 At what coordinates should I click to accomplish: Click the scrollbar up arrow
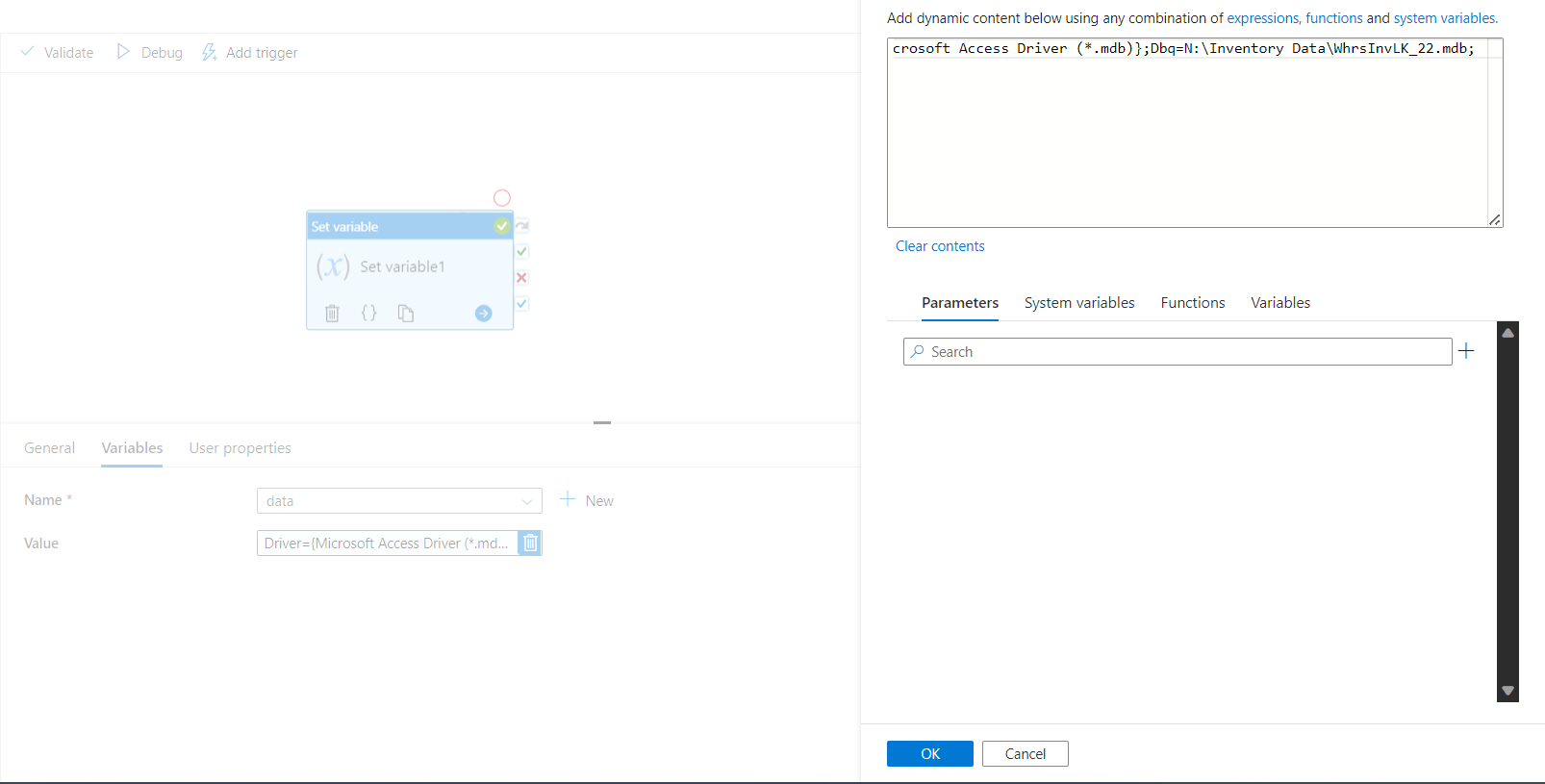pyautogui.click(x=1508, y=333)
